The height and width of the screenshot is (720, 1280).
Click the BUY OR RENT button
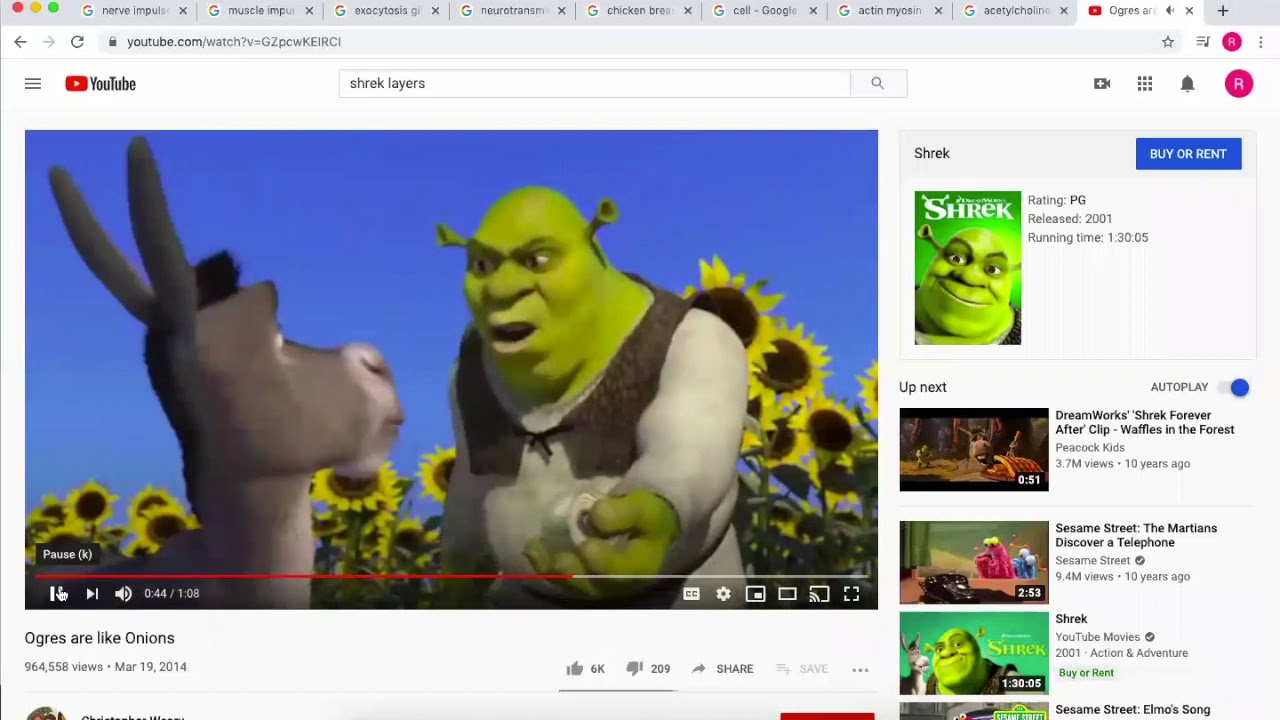1188,154
